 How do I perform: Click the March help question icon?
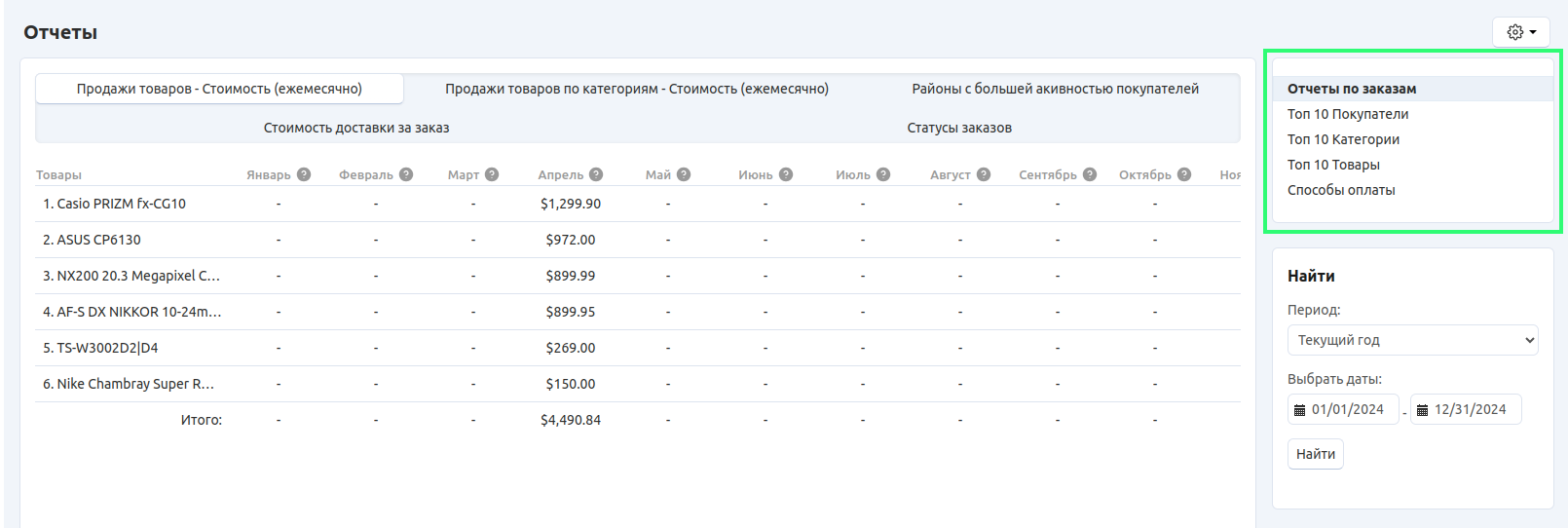(x=492, y=174)
